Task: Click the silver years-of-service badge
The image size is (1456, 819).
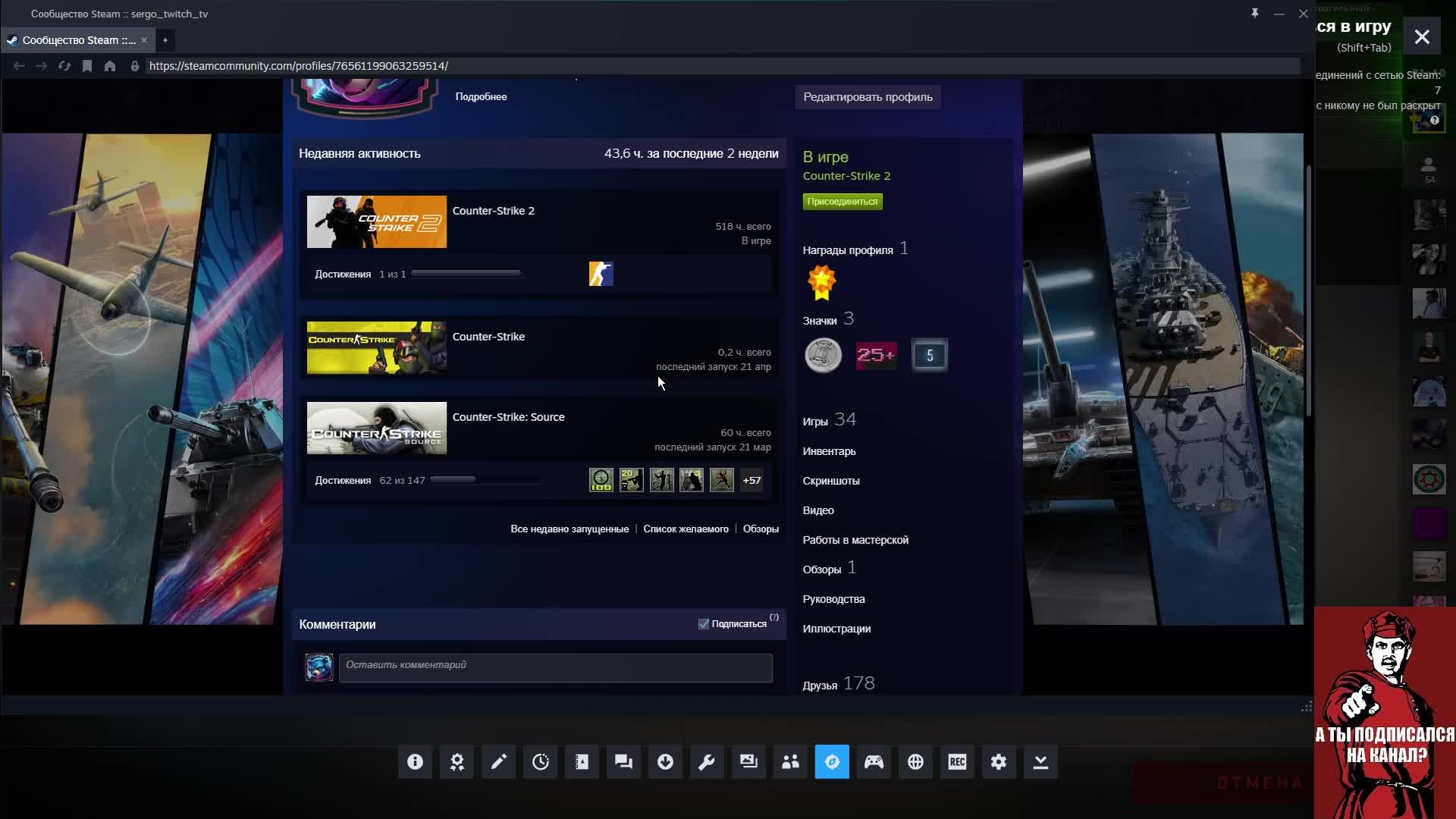Action: tap(823, 355)
